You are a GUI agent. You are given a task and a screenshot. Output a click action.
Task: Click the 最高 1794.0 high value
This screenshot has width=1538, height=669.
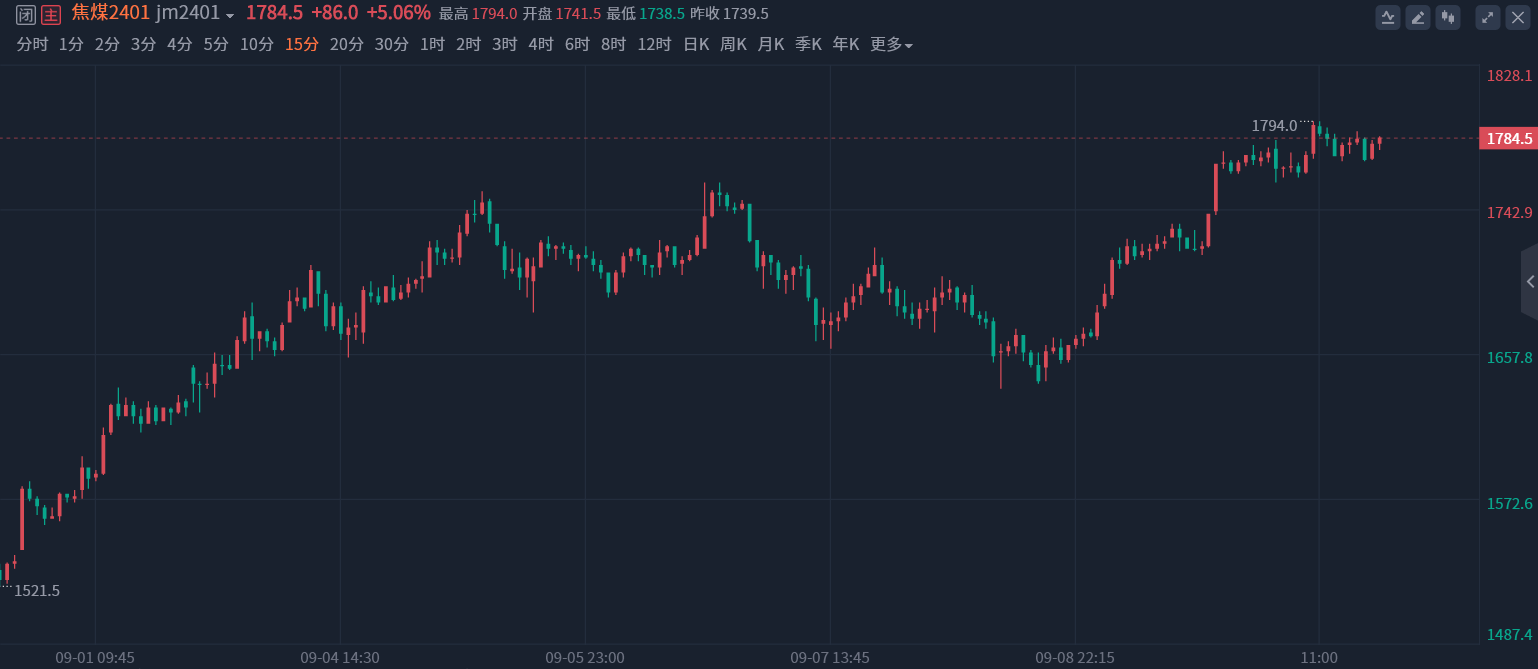(478, 14)
